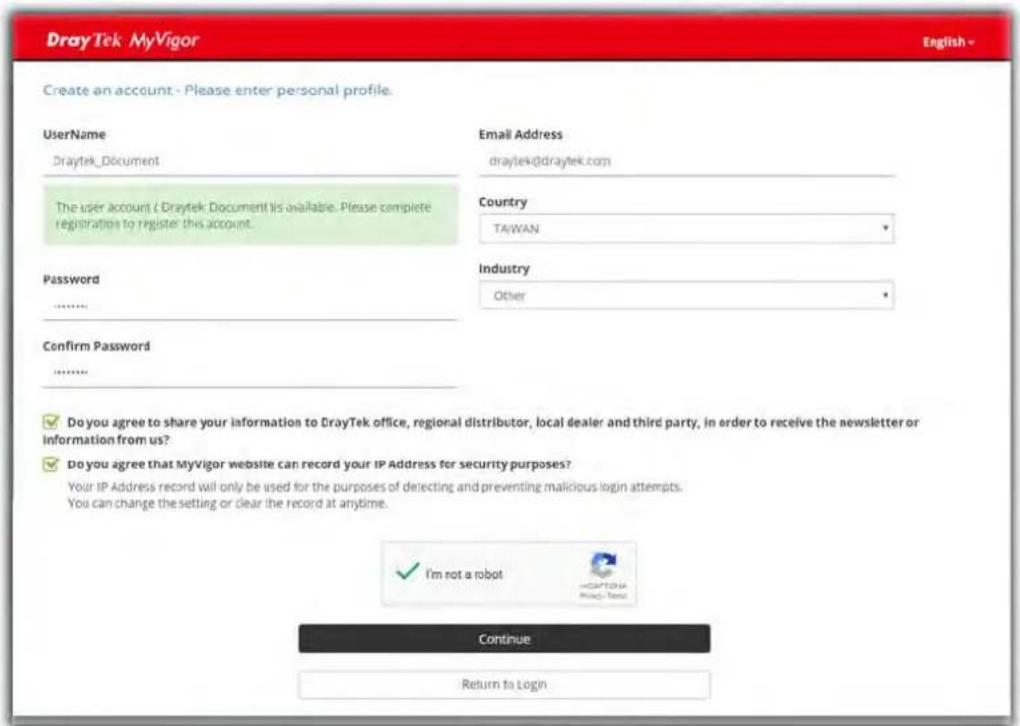Open the reCAPTCHA Privacy link
Screen dimensions: 1020x726
click(590, 595)
